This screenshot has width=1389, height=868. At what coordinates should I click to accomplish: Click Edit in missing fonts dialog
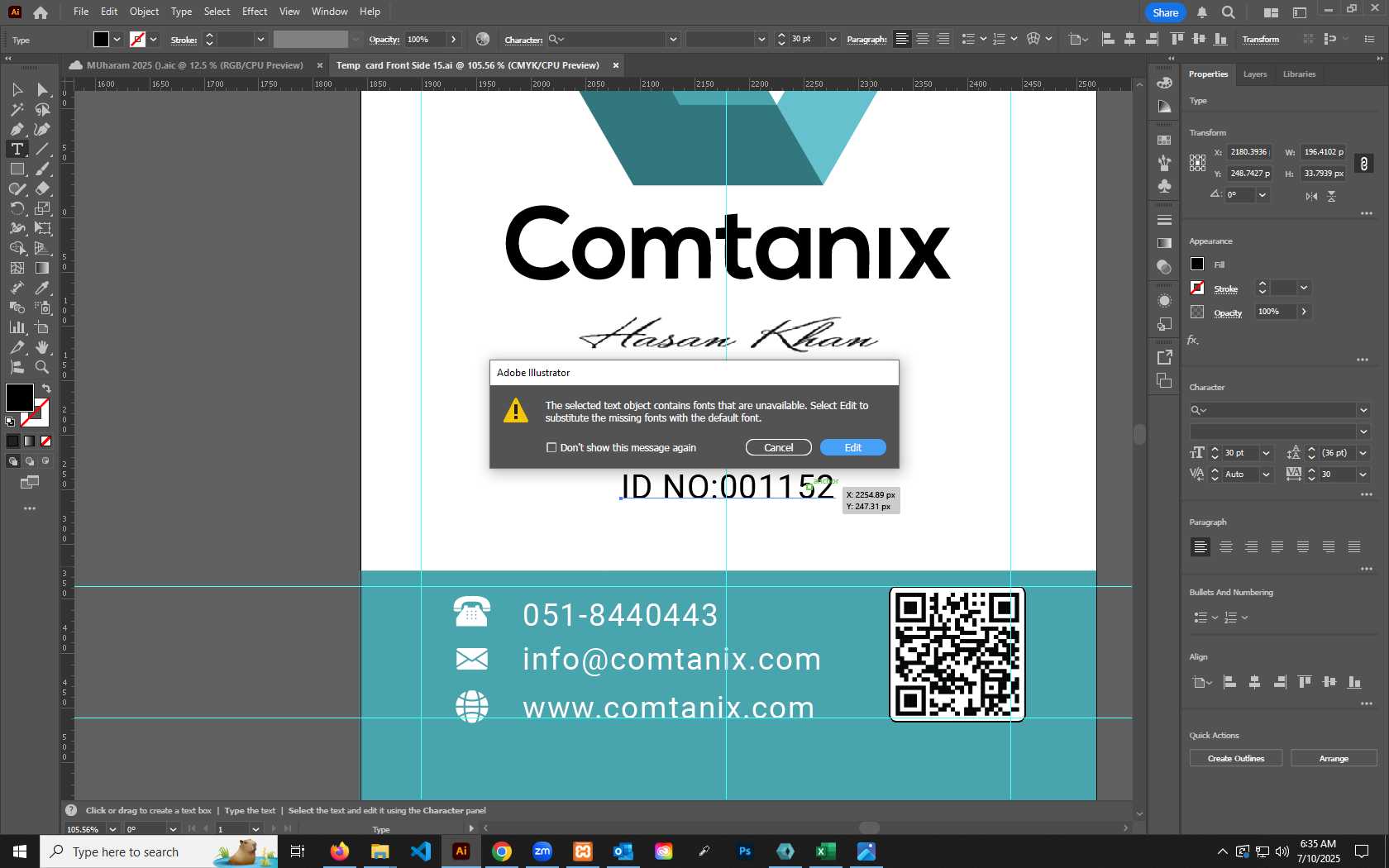tap(853, 447)
